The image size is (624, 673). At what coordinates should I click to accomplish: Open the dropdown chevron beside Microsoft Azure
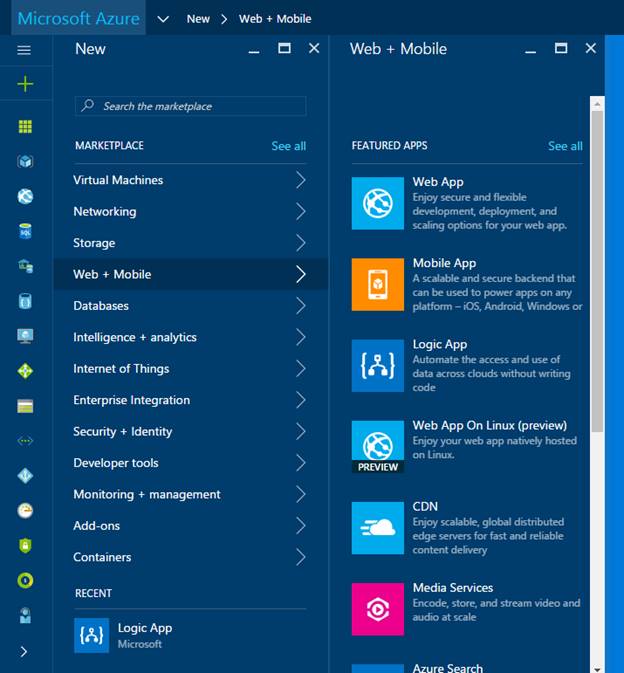tap(163, 19)
